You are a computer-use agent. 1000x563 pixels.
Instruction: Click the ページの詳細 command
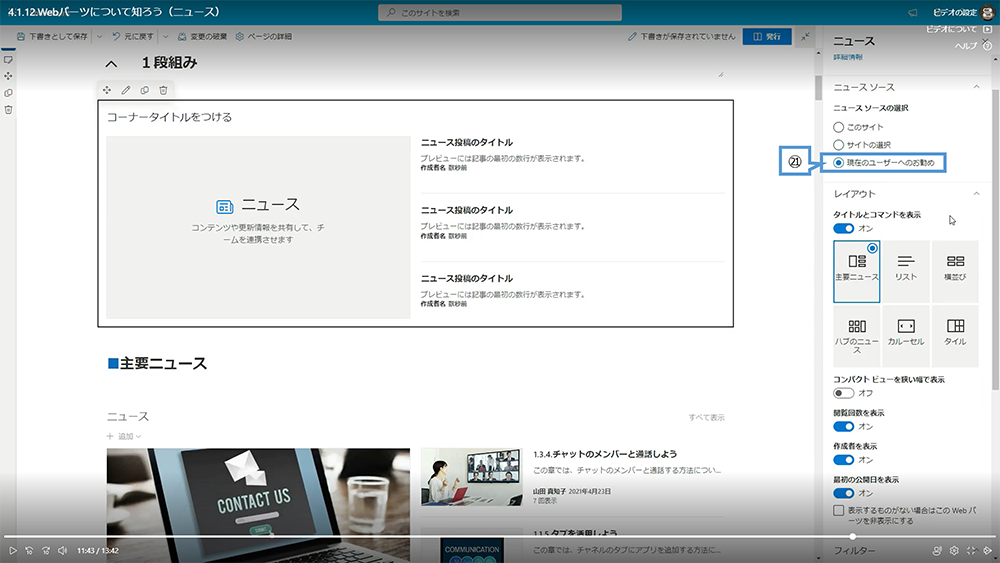(263, 36)
